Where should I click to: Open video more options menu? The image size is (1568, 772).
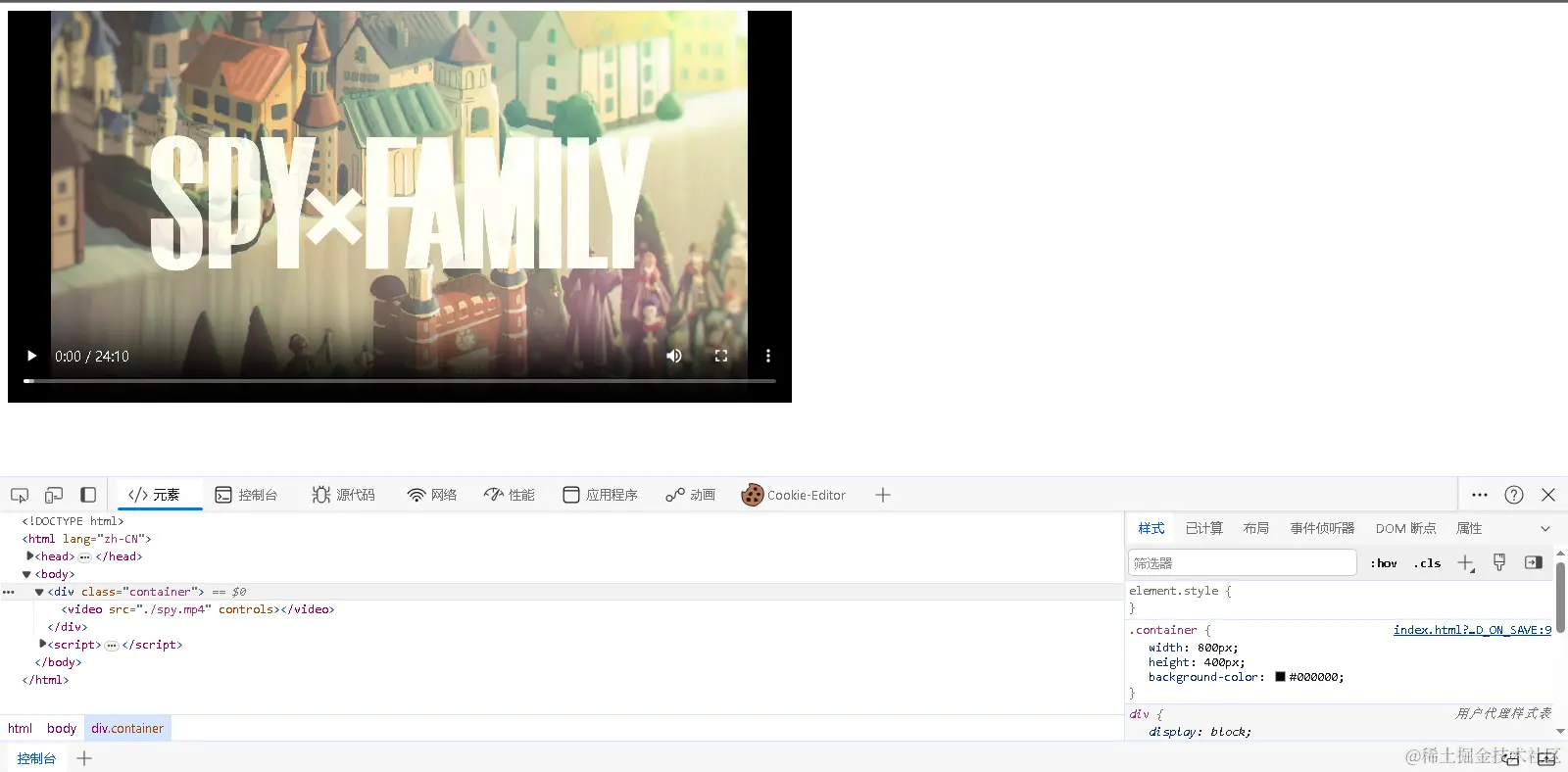(x=768, y=356)
